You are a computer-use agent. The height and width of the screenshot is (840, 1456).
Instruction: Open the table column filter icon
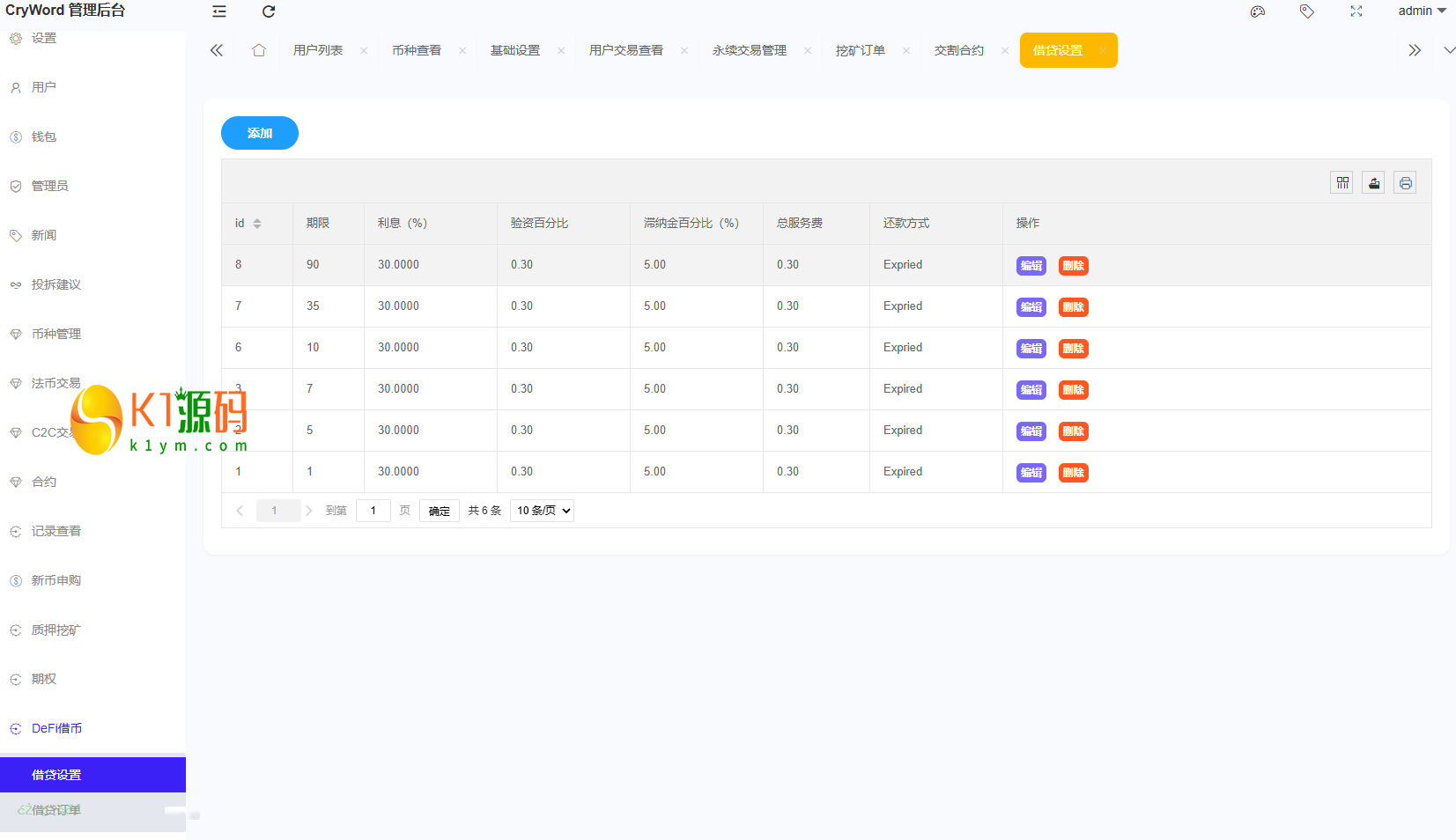[x=1342, y=182]
